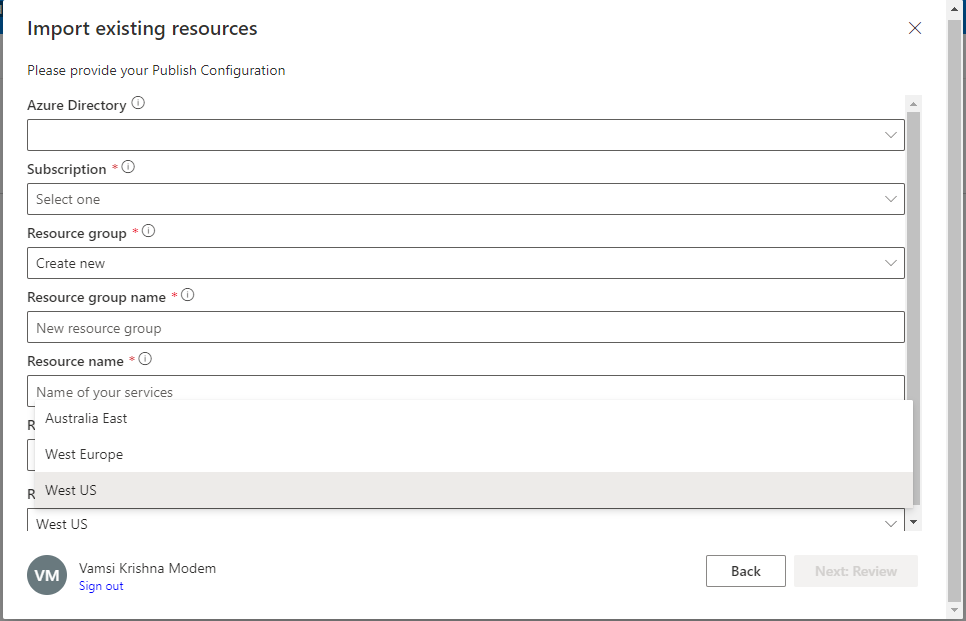Select West Europe region option

[x=84, y=454]
